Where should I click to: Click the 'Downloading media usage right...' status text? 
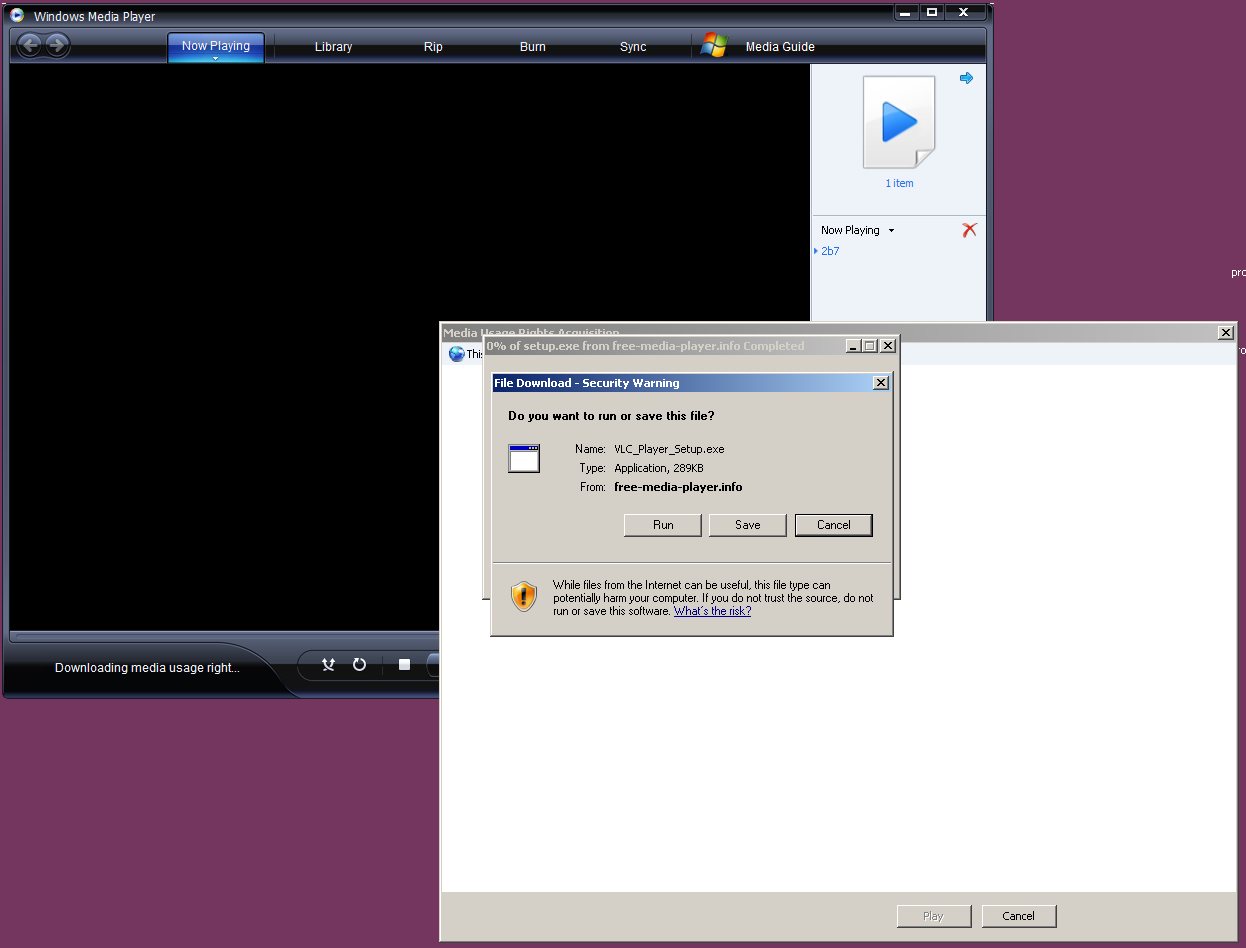pos(147,668)
